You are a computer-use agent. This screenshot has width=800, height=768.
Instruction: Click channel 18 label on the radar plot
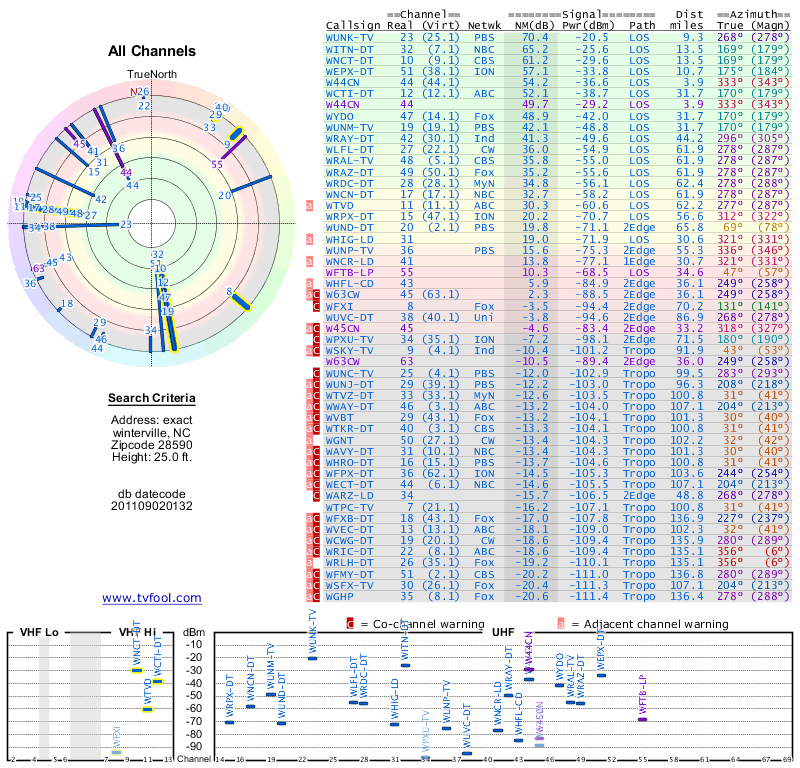(67, 304)
